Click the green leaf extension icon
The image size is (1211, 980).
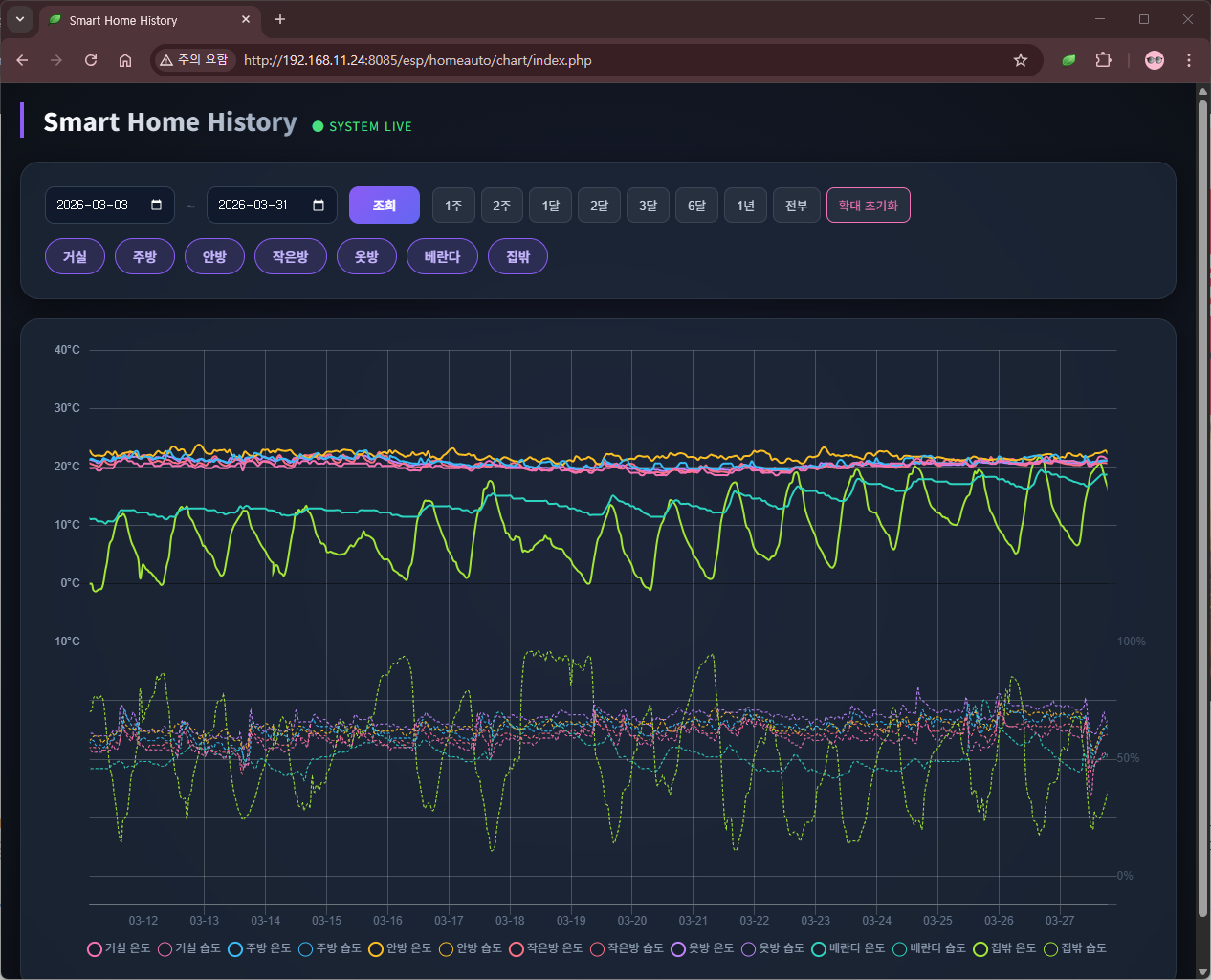coord(1068,60)
